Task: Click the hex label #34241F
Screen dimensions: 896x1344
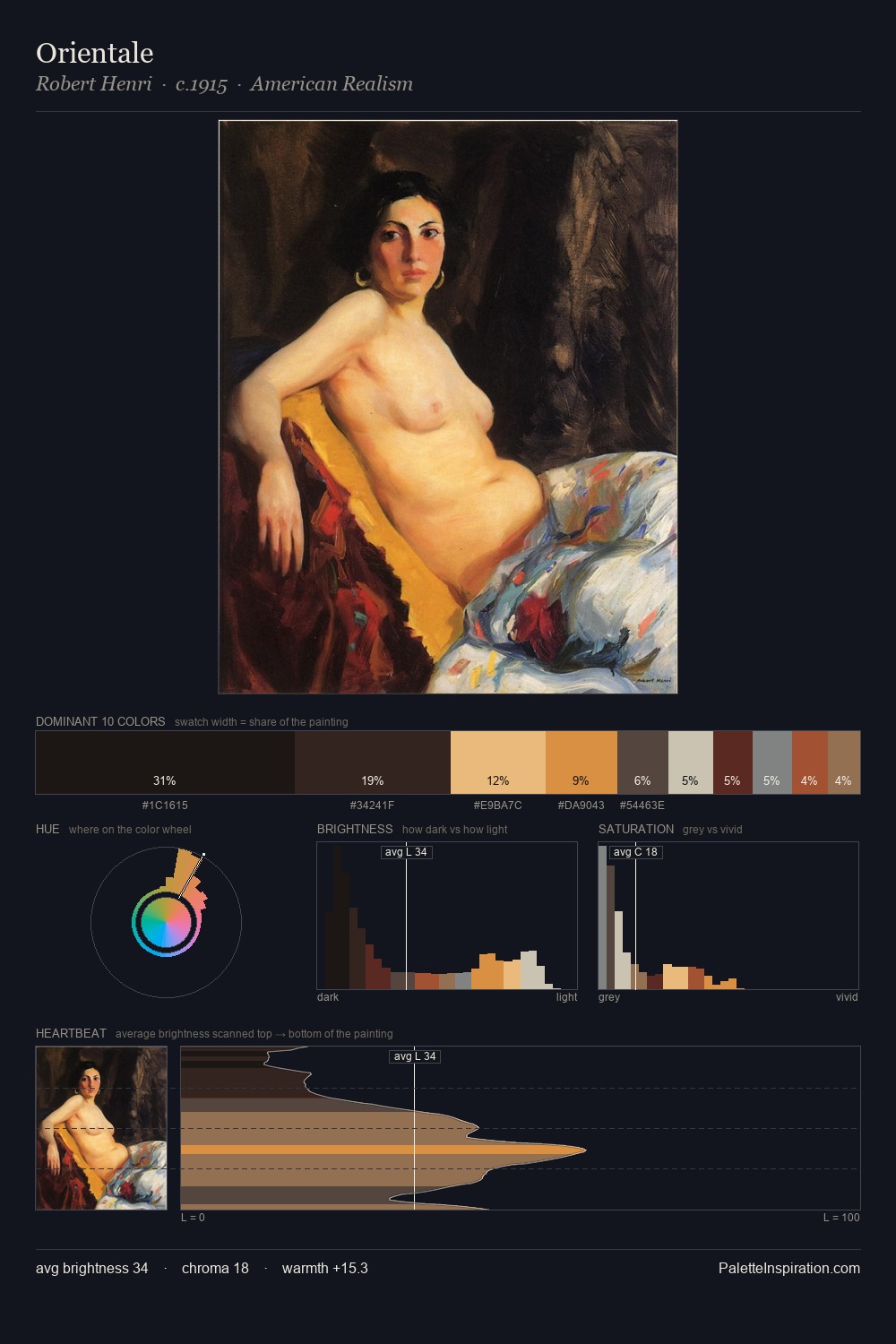Action: tap(373, 806)
